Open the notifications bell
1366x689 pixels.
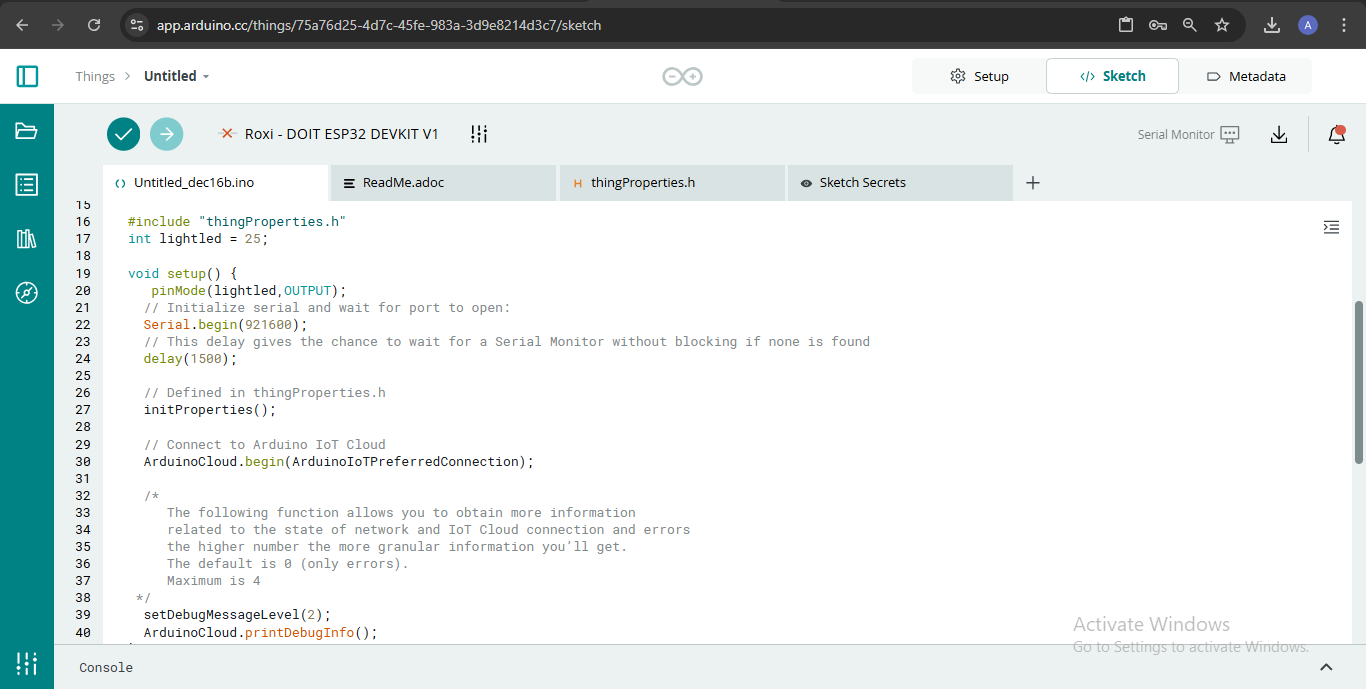point(1337,134)
